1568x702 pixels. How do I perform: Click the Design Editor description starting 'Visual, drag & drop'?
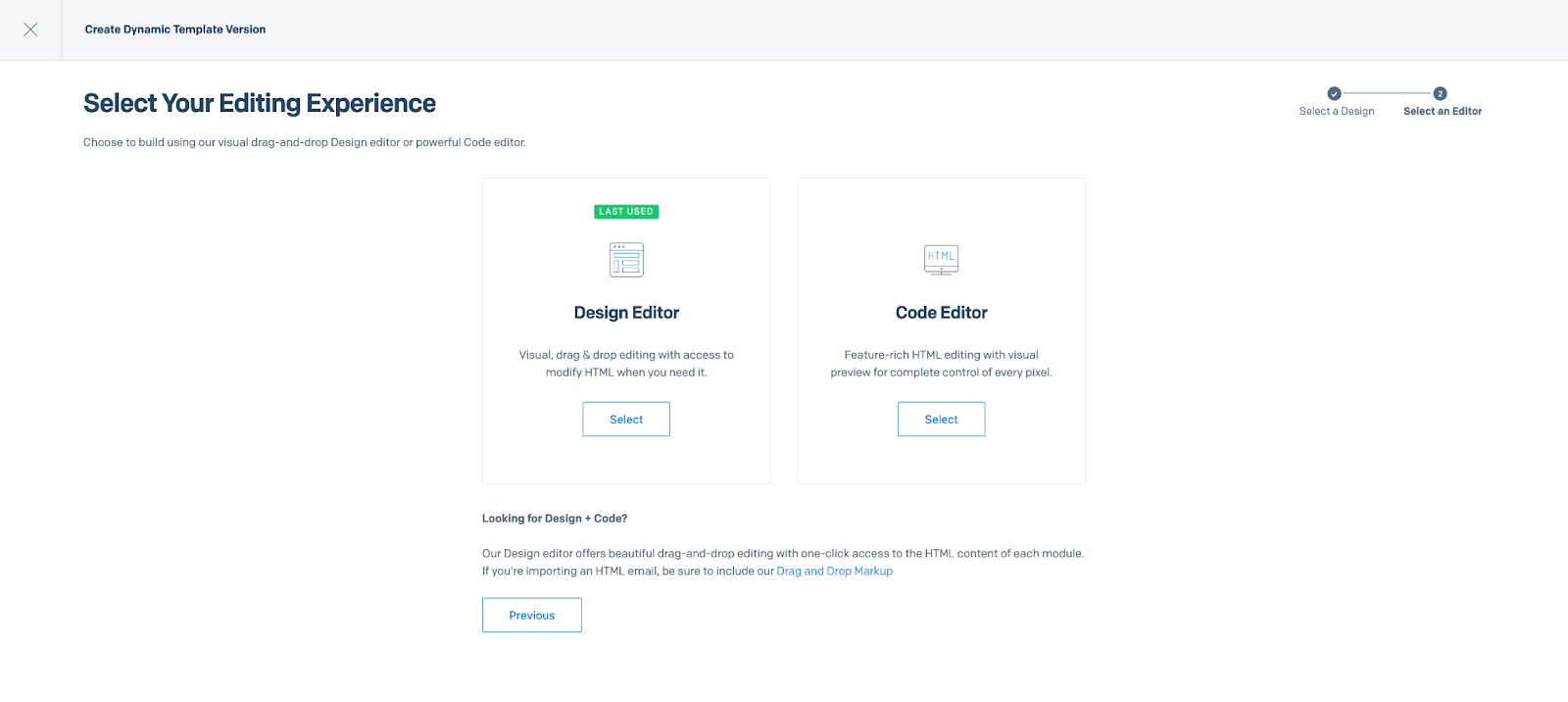coord(626,364)
